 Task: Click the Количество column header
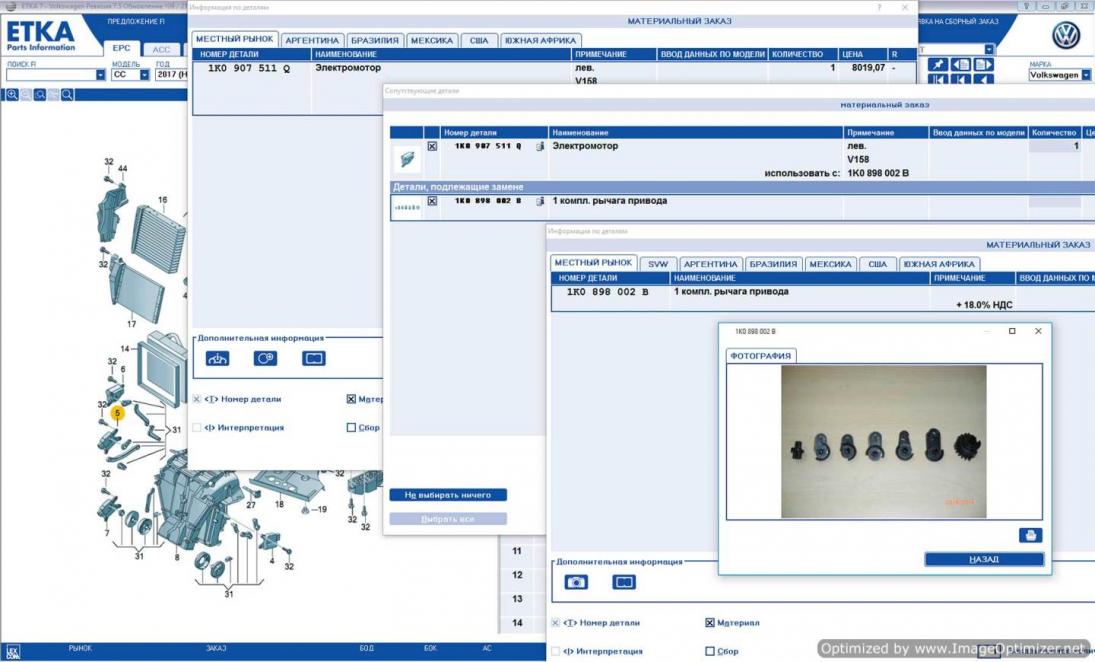[x=1054, y=133]
